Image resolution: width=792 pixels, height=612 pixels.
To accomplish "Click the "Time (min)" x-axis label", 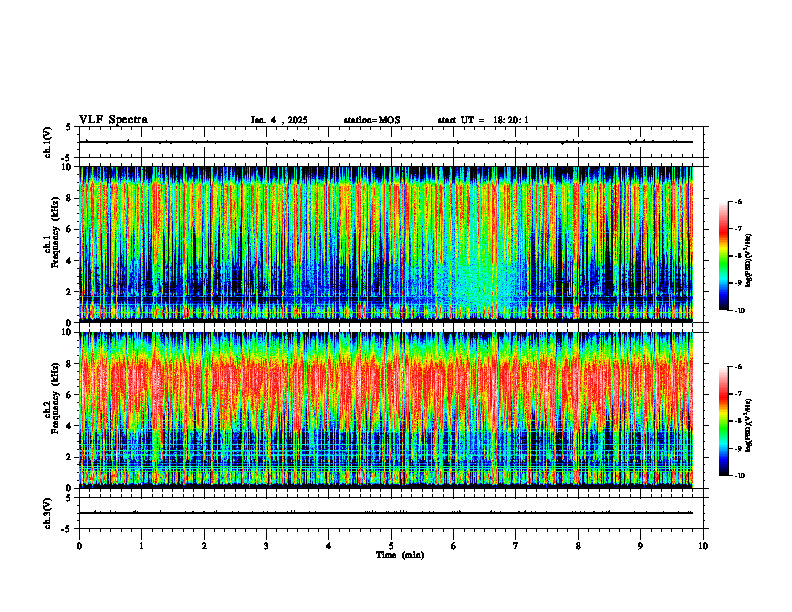I will click(400, 555).
